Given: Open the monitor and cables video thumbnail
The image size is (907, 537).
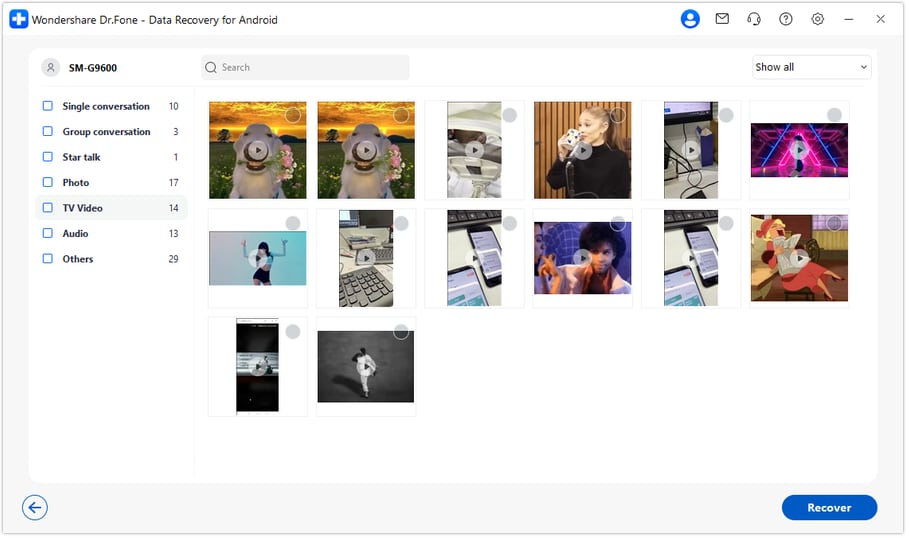Looking at the screenshot, I should (x=691, y=150).
